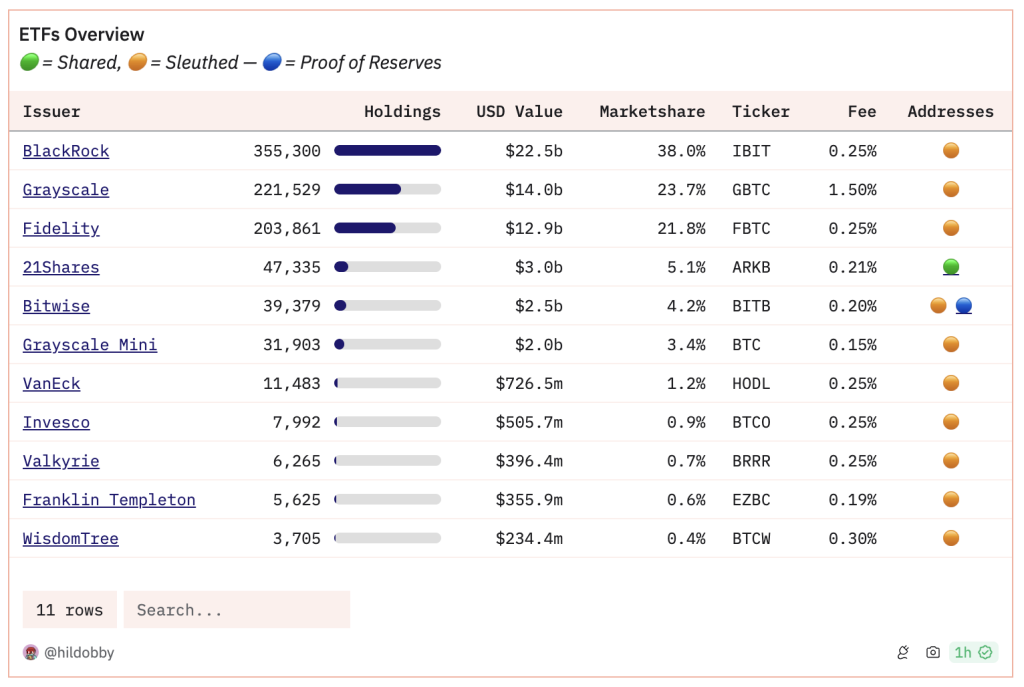Sort table by Fee column header

(862, 112)
